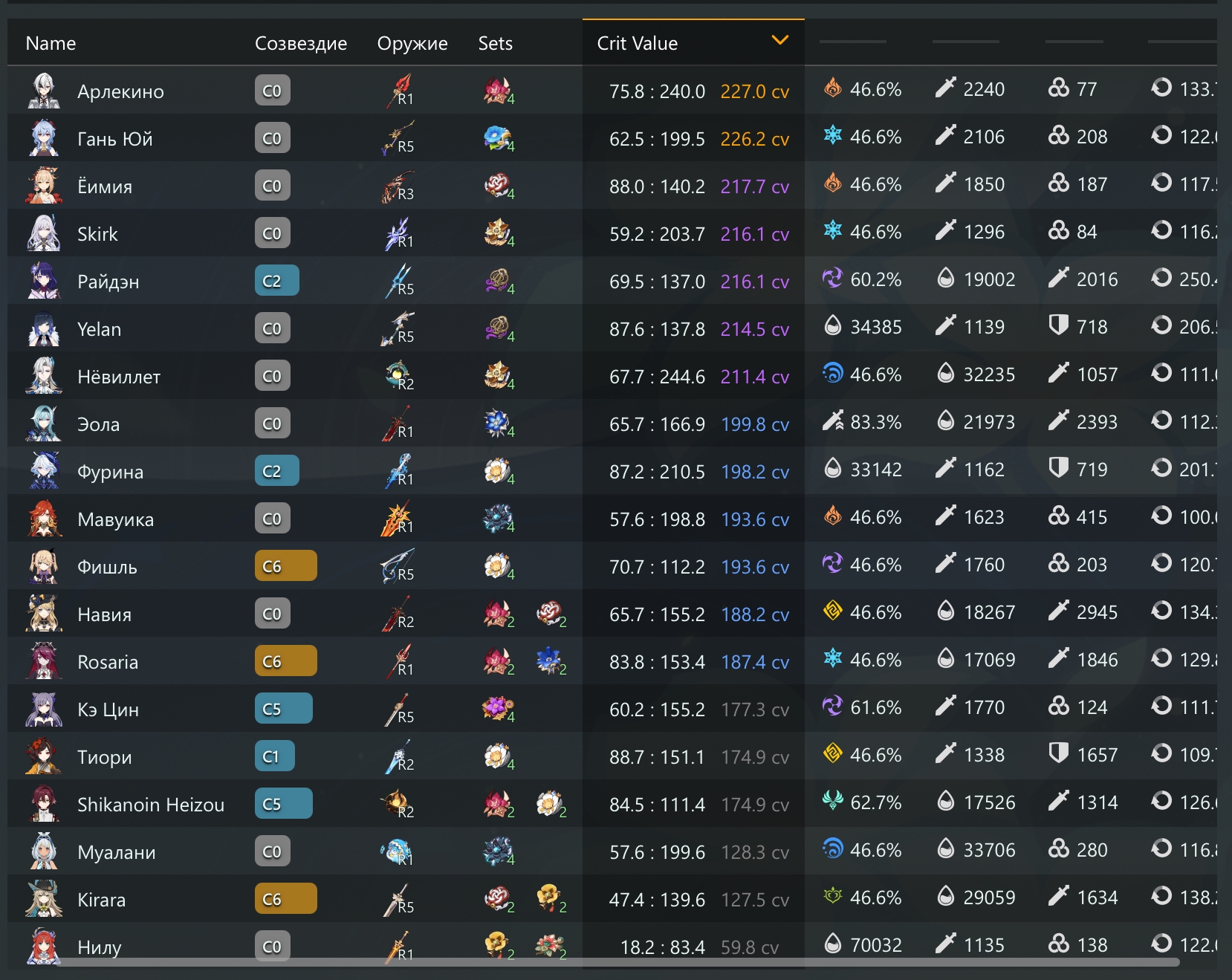Click Тиори's C1 constellation badge

pyautogui.click(x=275, y=756)
